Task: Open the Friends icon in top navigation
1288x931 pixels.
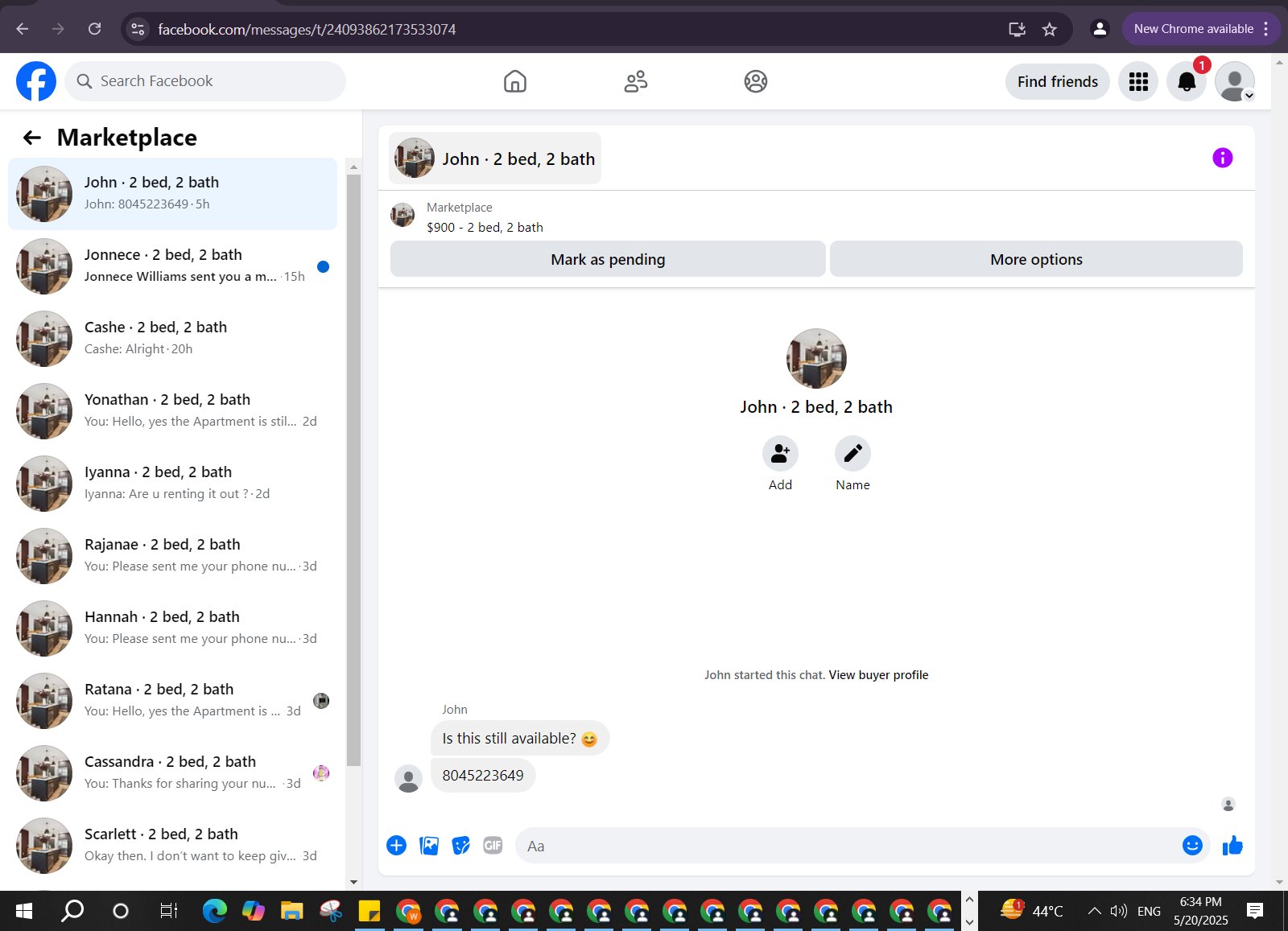Action: pyautogui.click(x=636, y=81)
